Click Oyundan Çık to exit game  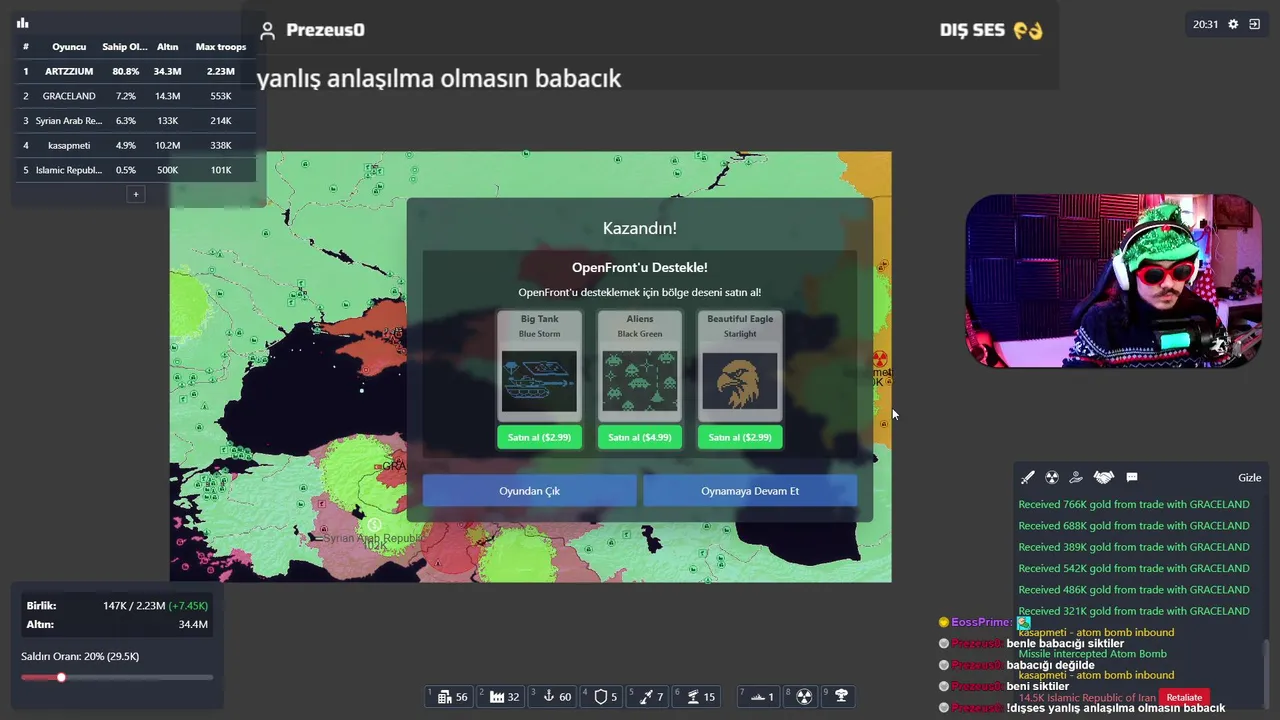529,491
